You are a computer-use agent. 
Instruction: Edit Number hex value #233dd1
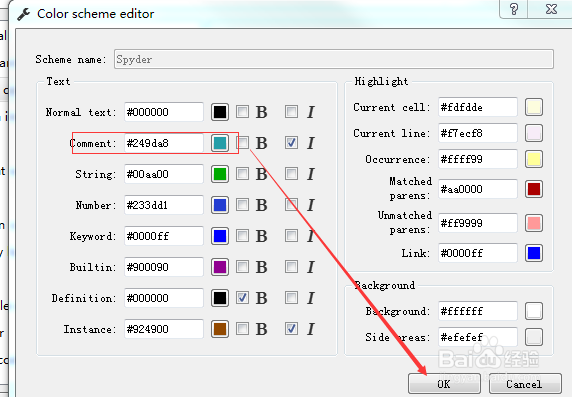tap(164, 205)
